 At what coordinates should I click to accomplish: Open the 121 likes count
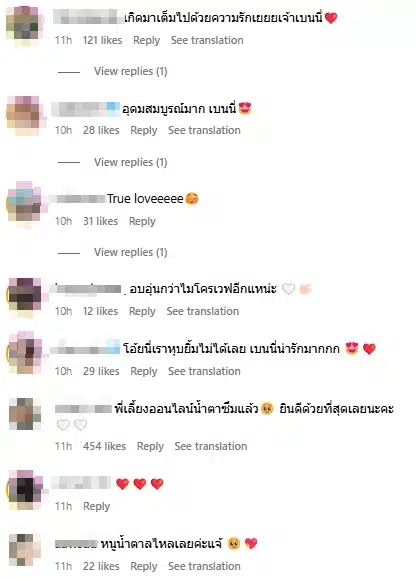102,40
